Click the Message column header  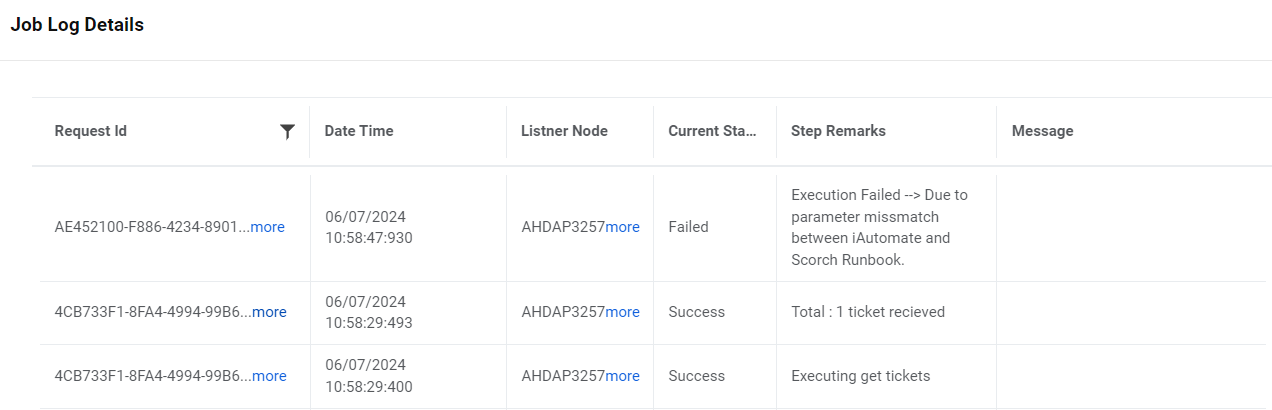coord(1042,131)
